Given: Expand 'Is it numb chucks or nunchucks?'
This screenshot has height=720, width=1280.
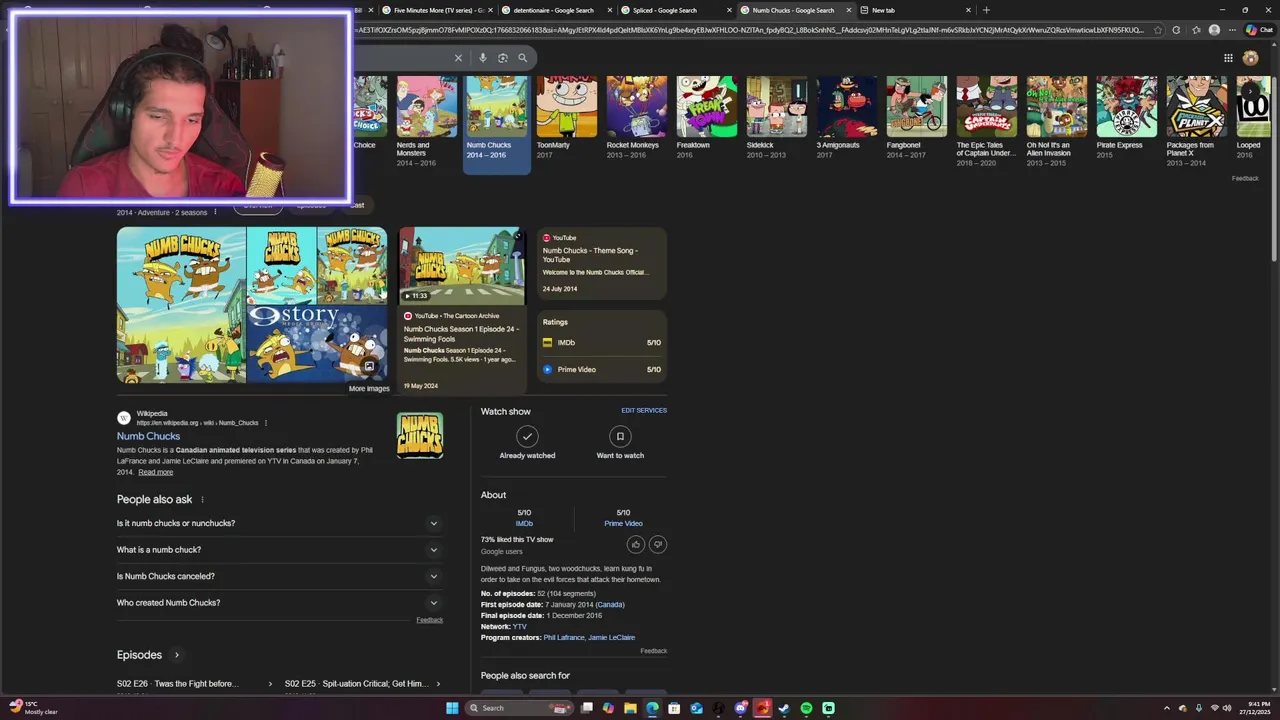Looking at the screenshot, I should [x=278, y=523].
